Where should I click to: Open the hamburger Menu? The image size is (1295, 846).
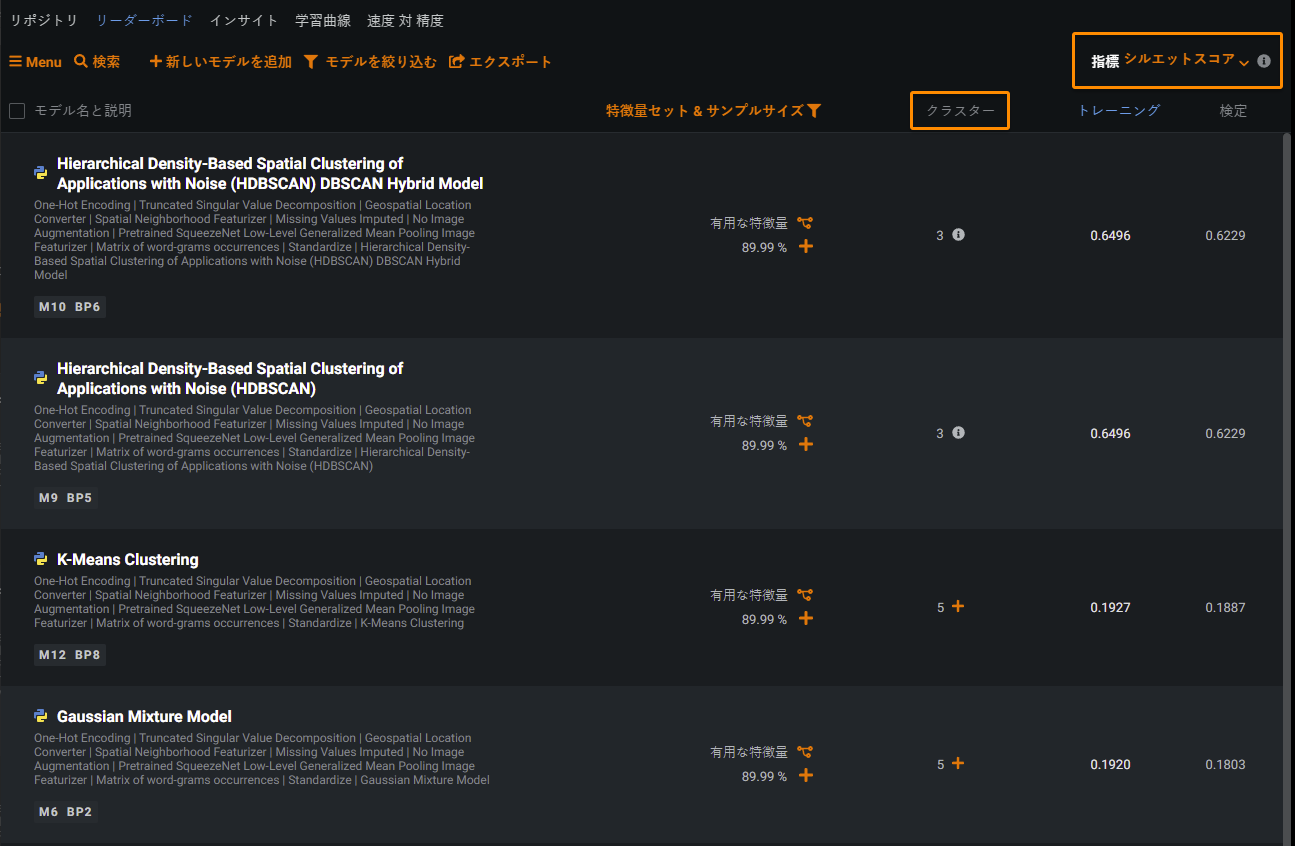click(x=35, y=62)
